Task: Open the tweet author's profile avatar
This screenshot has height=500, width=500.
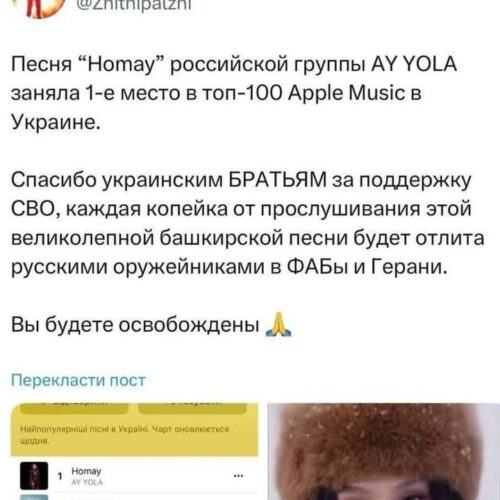Action: (42, 7)
